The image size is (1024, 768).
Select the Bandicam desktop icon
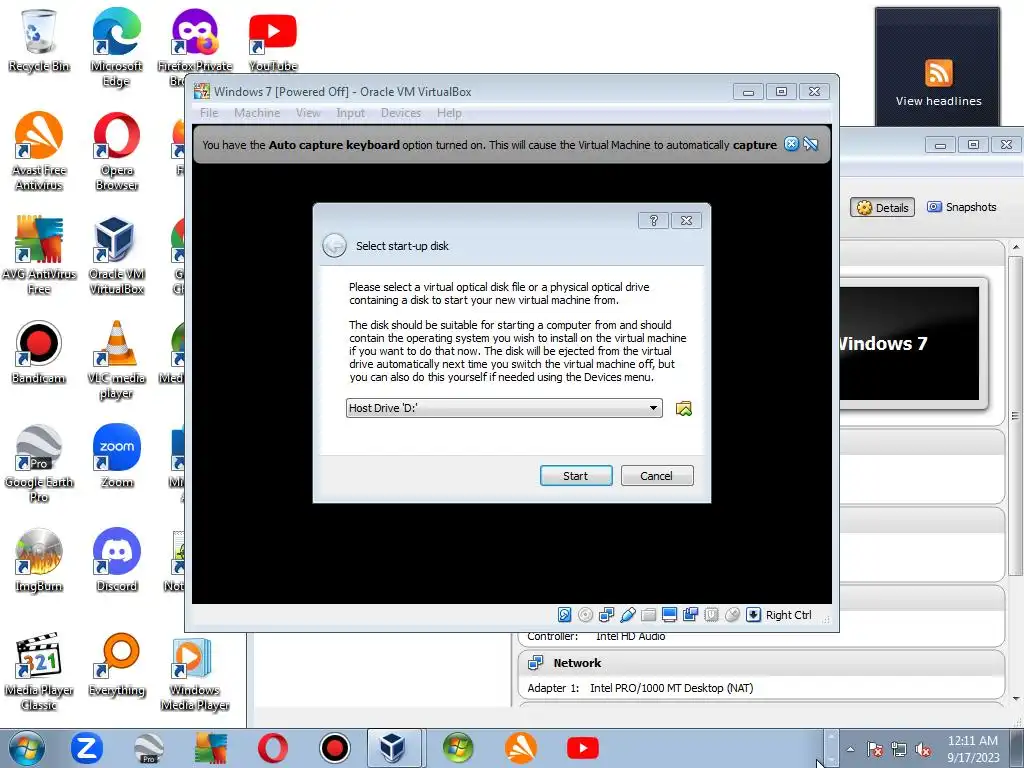(39, 353)
